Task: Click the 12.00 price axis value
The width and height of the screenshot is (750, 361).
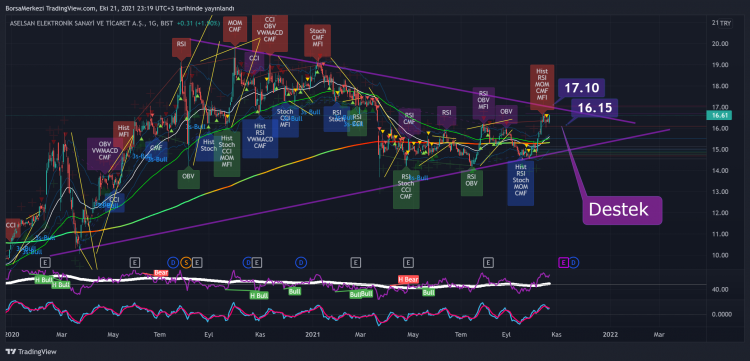Action: (x=720, y=213)
